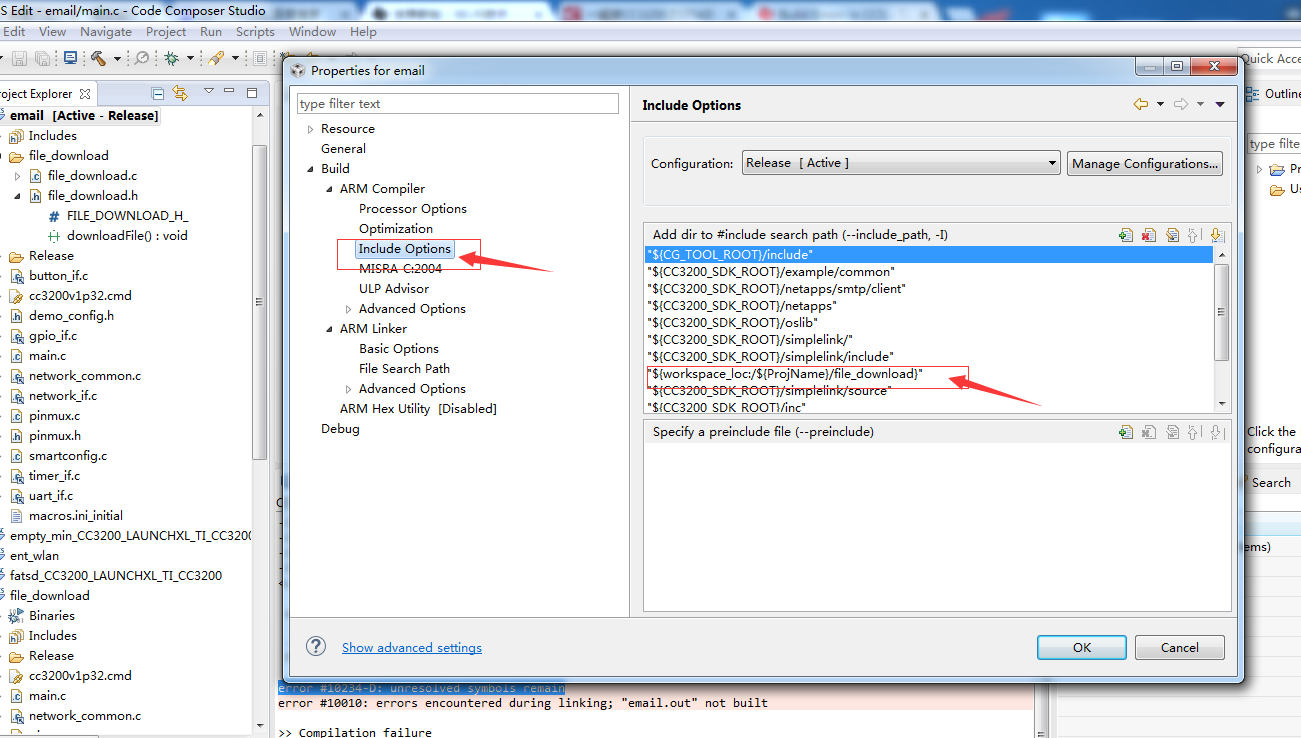Open the Navigate menu

[x=106, y=31]
